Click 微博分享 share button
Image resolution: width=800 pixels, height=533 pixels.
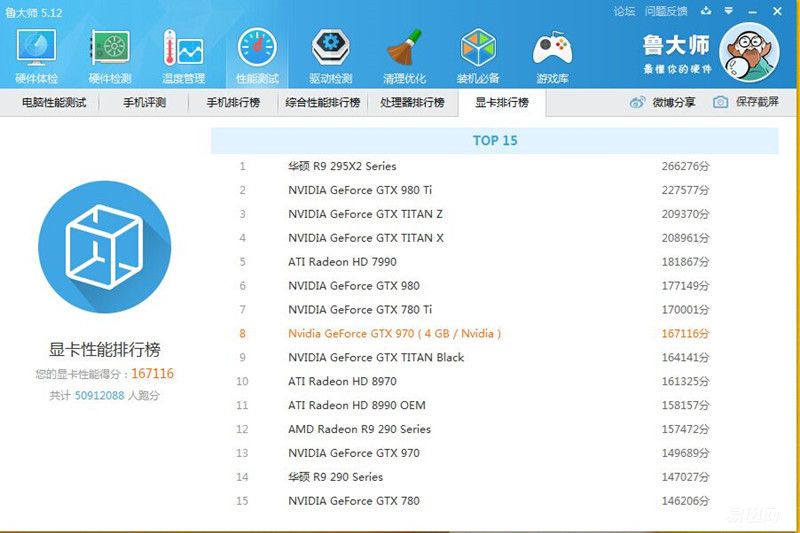pyautogui.click(x=673, y=102)
